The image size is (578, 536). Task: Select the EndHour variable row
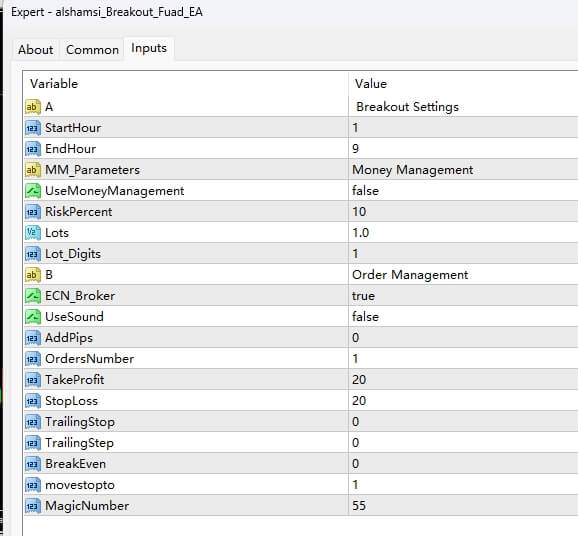(301, 149)
